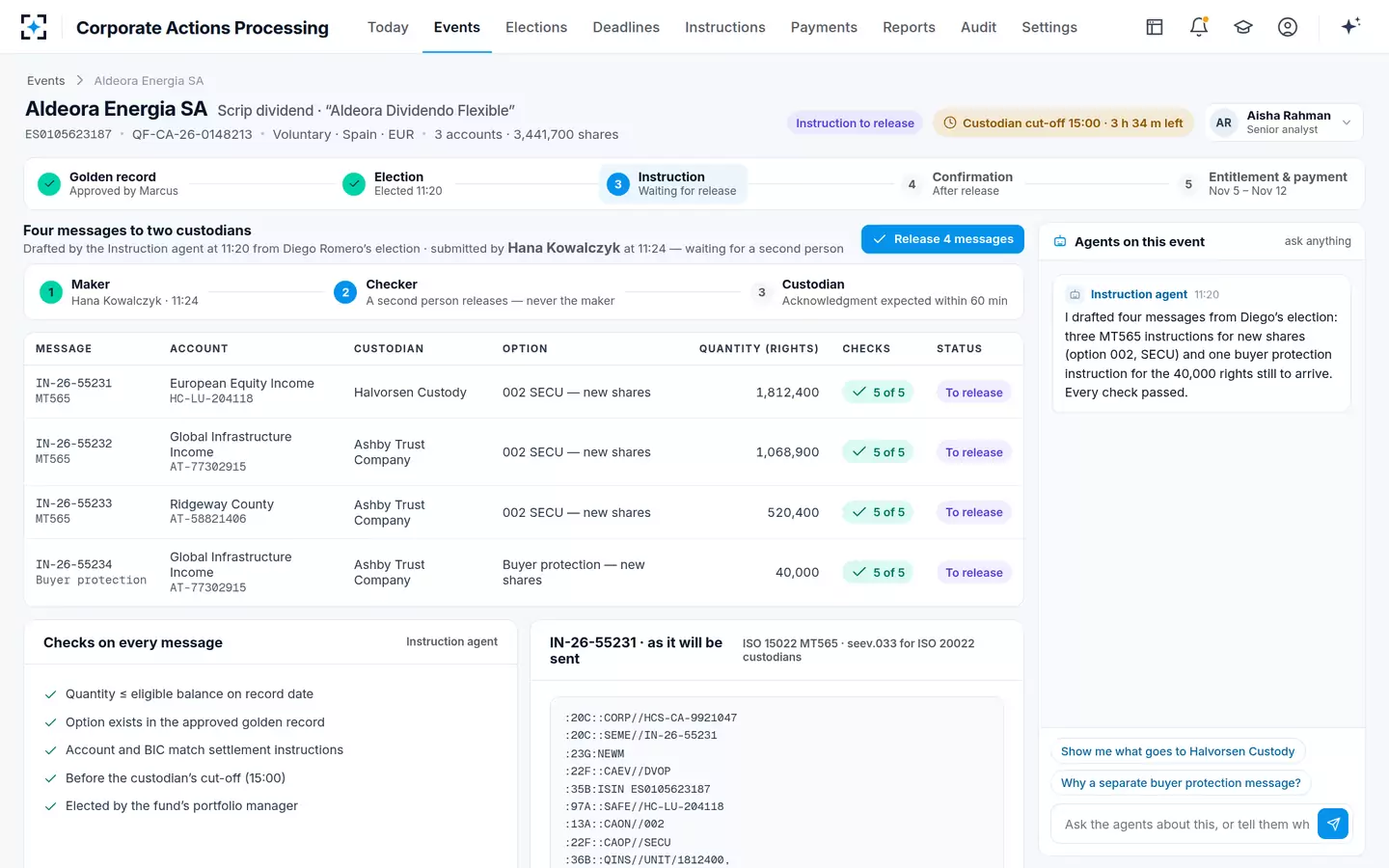Click the Golden record green check icon
The height and width of the screenshot is (868, 1389).
click(49, 183)
